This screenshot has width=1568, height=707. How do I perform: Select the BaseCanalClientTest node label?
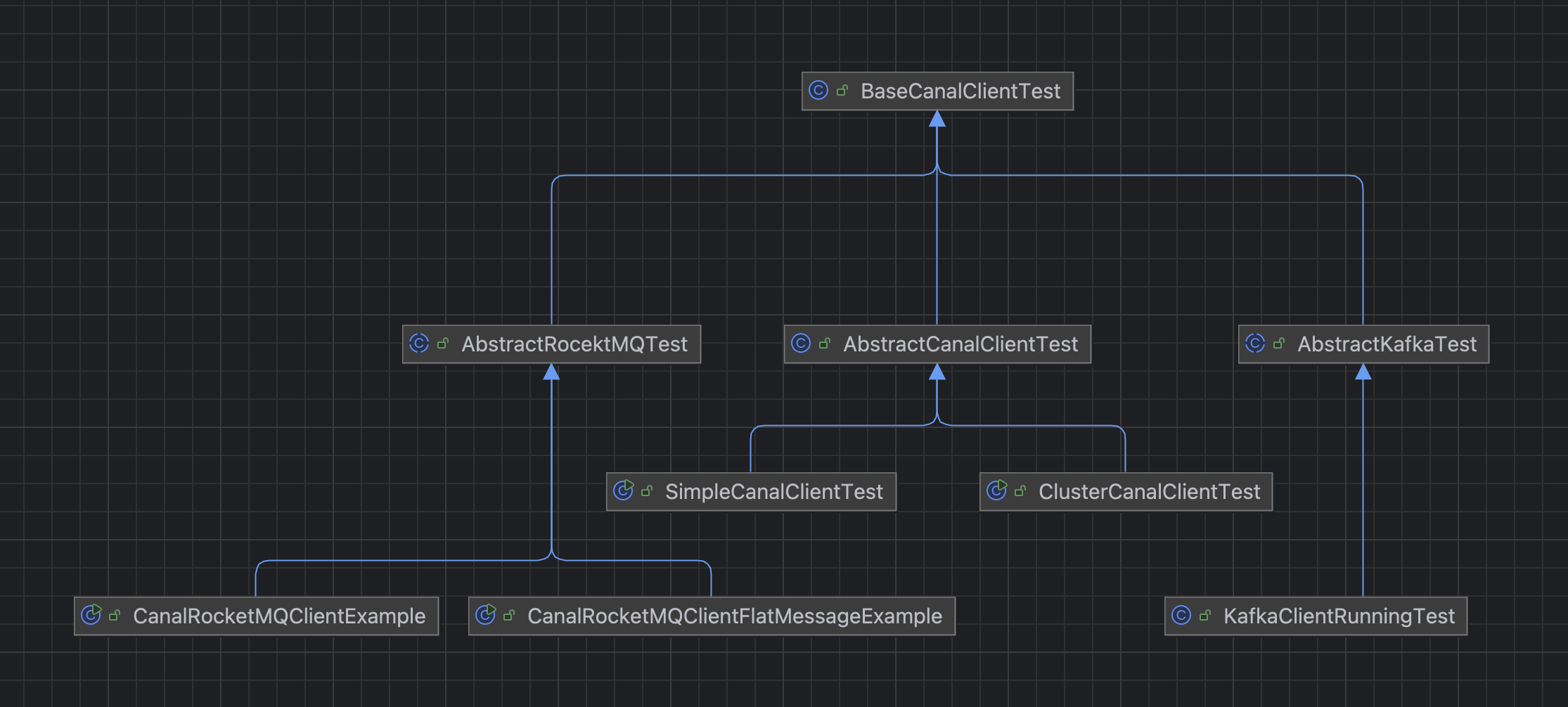(x=960, y=91)
